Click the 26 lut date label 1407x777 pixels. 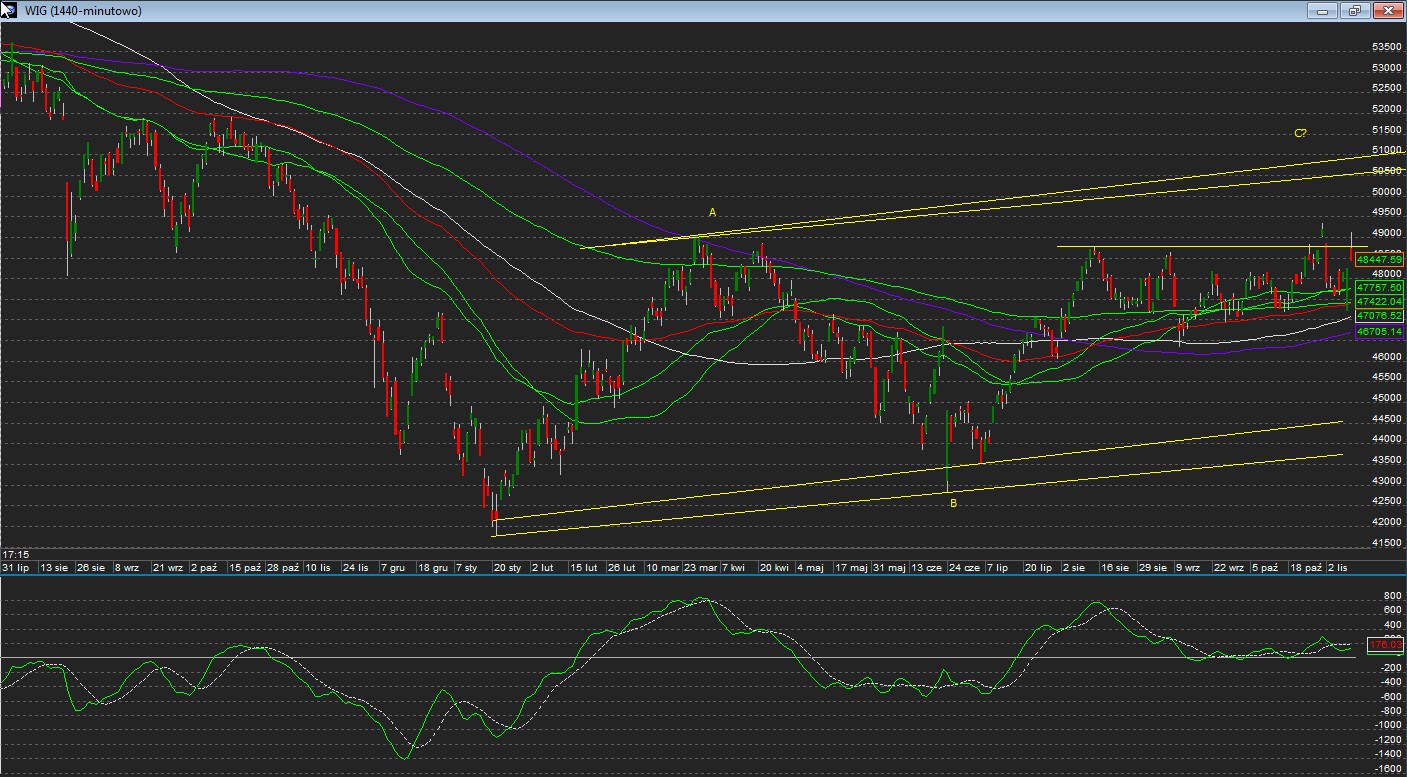pos(622,567)
